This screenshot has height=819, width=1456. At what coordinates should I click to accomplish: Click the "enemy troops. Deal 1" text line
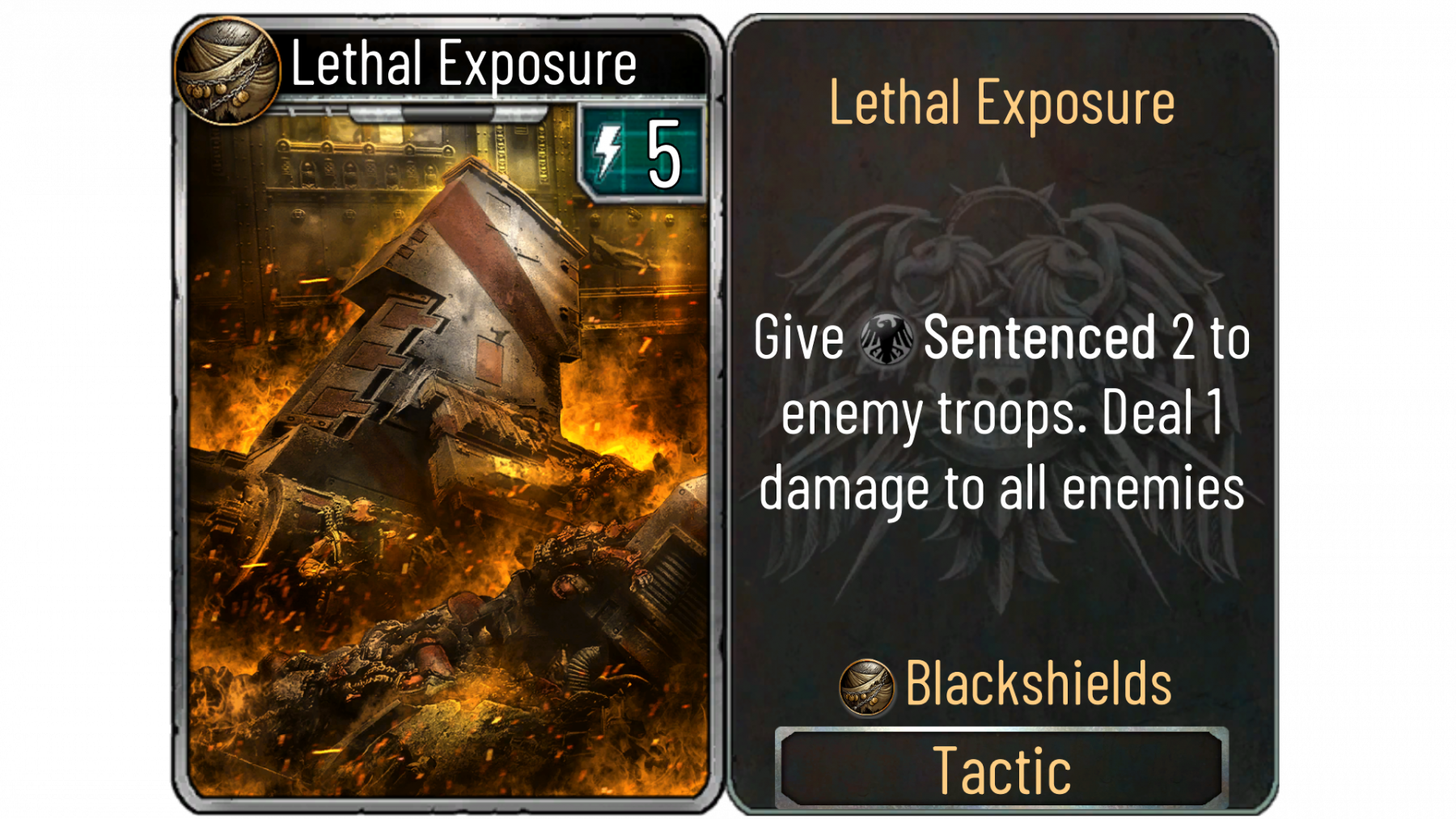click(1001, 414)
